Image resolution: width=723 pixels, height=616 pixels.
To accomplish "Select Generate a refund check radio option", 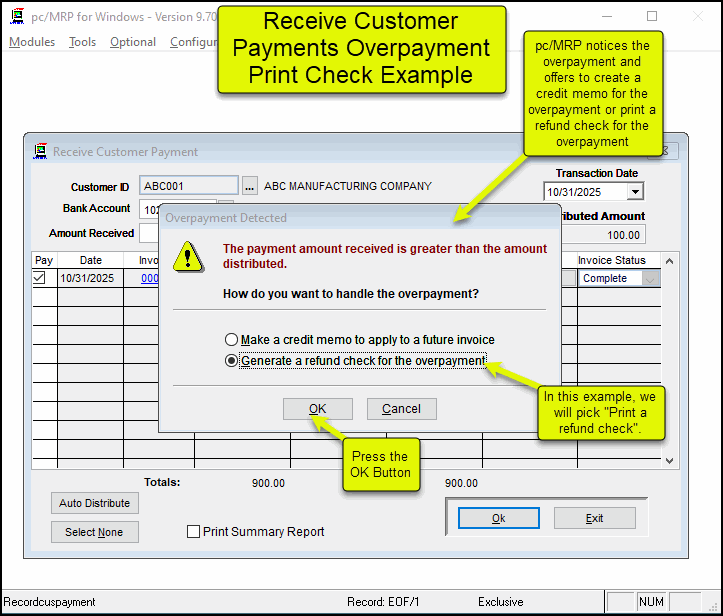I will coord(232,361).
